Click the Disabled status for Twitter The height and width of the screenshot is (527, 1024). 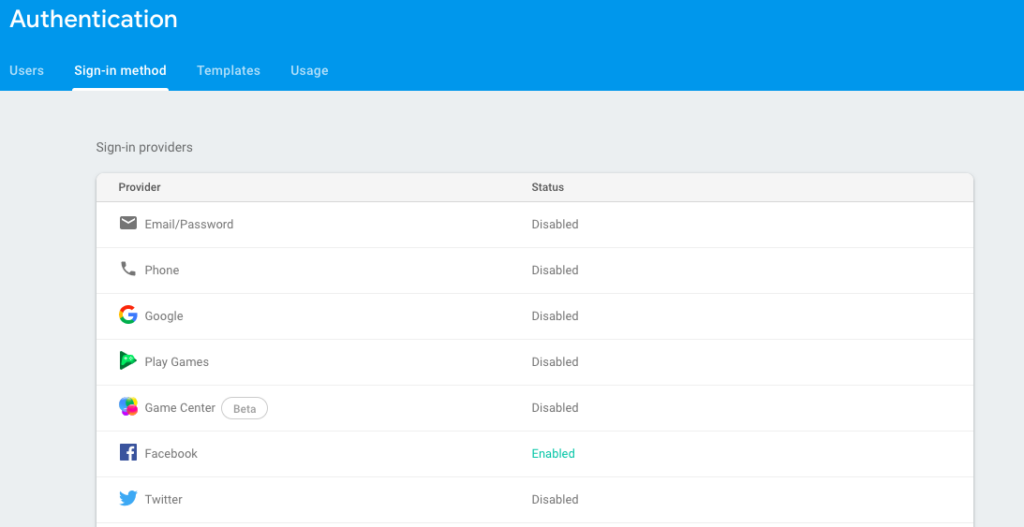[555, 500]
